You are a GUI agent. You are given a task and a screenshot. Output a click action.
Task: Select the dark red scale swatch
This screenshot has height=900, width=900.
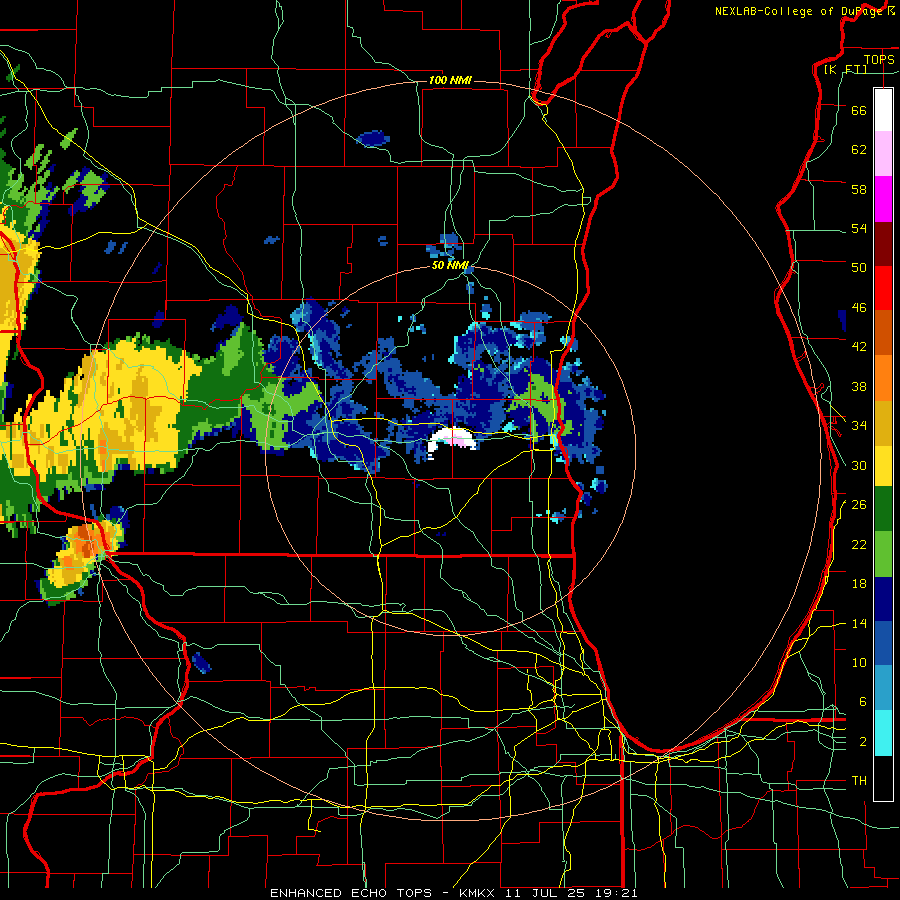883,243
